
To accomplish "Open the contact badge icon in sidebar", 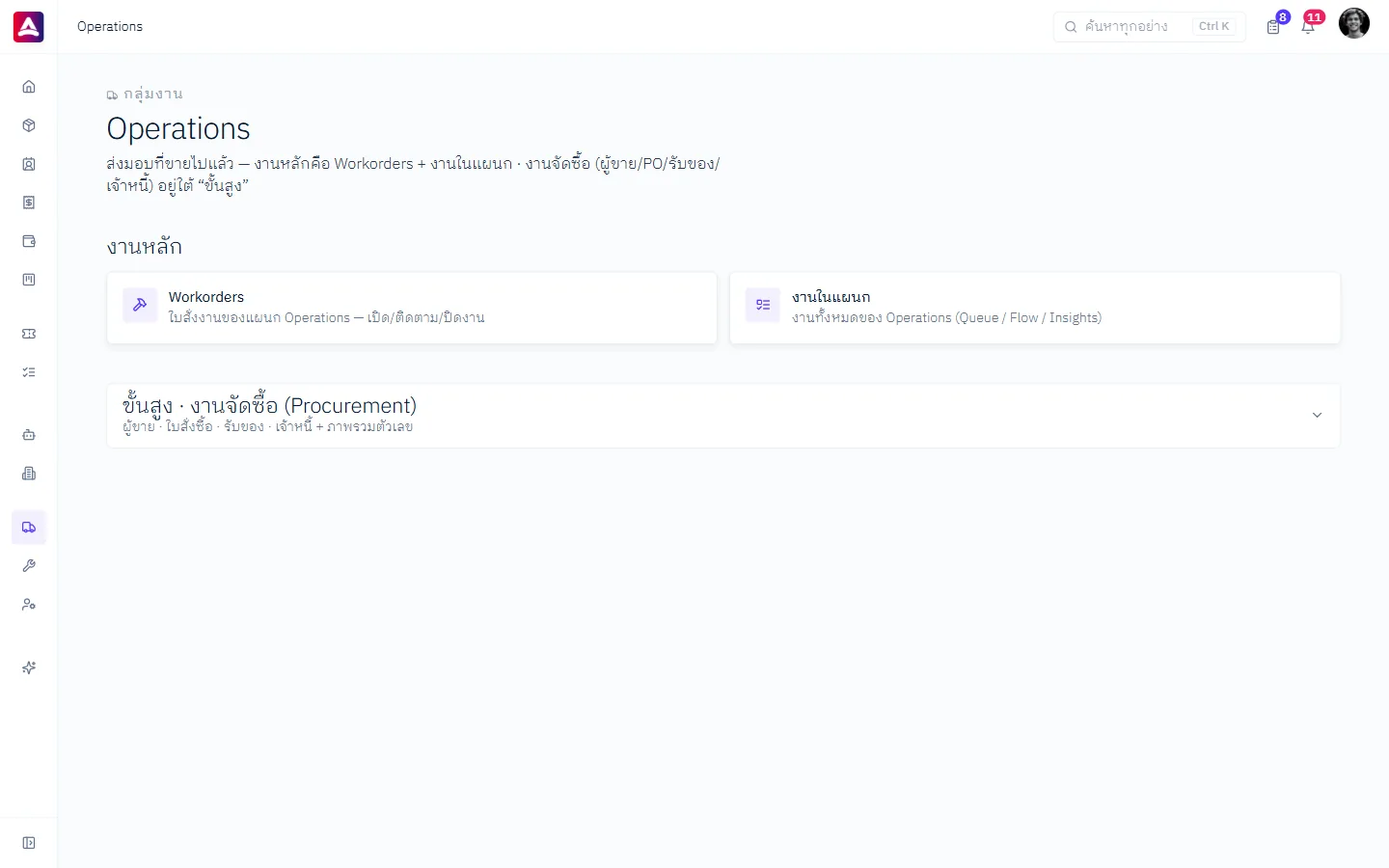I will click(29, 164).
